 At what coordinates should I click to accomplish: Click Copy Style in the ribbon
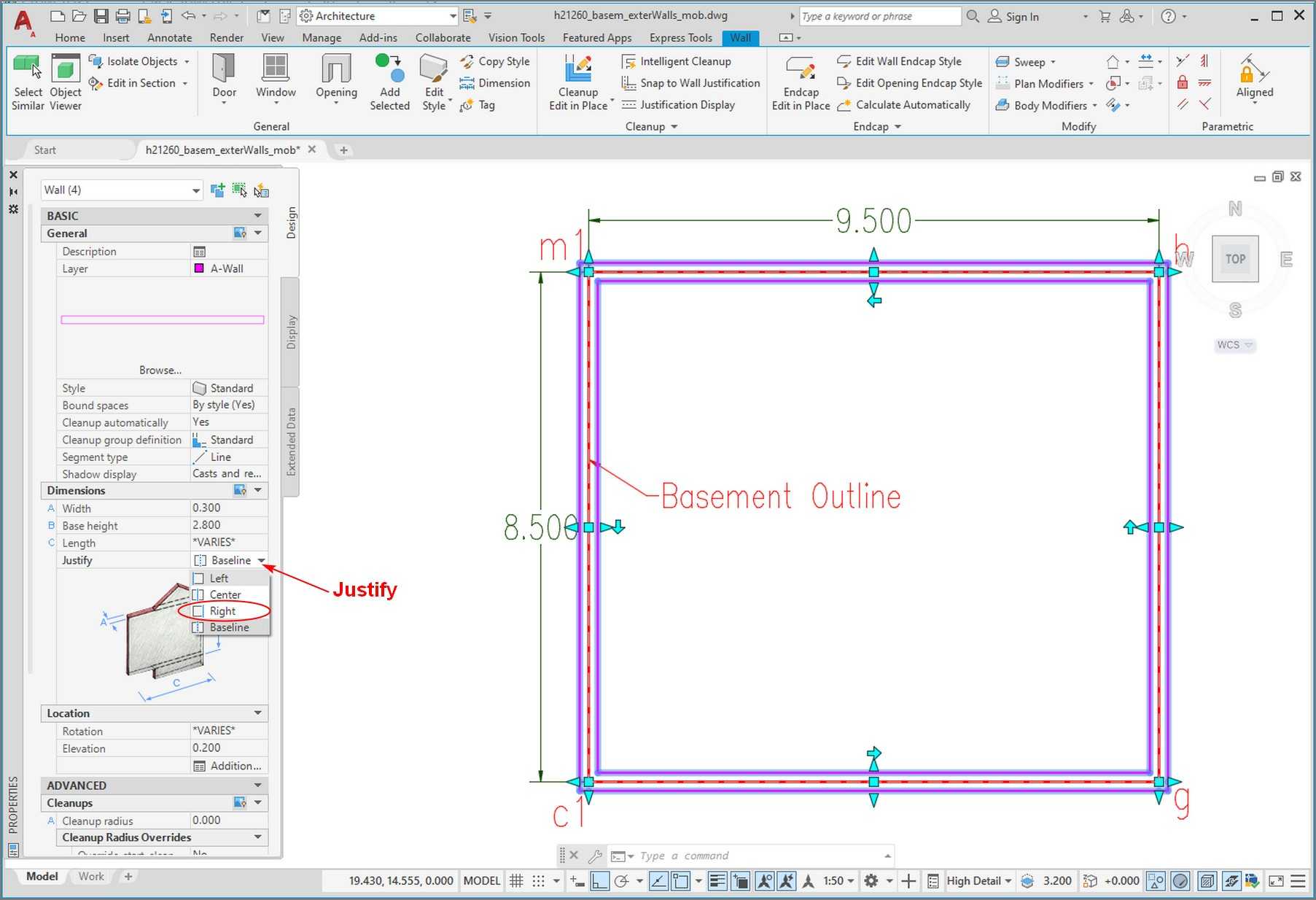click(x=495, y=62)
